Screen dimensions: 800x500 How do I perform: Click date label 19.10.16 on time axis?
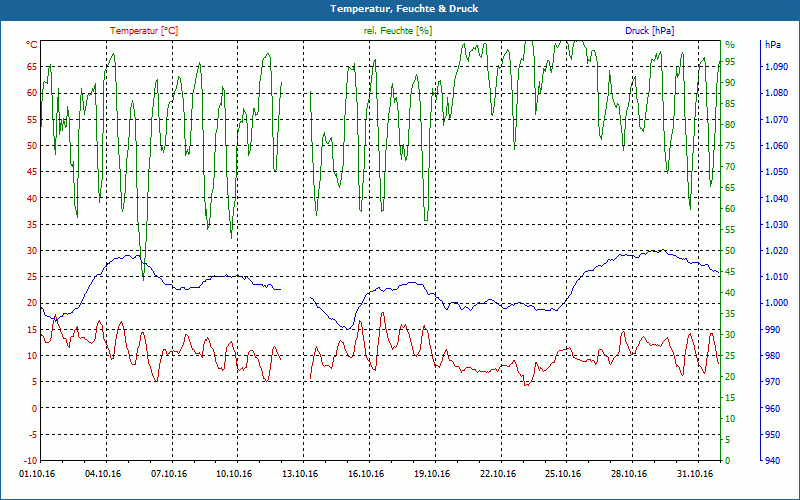[432, 474]
